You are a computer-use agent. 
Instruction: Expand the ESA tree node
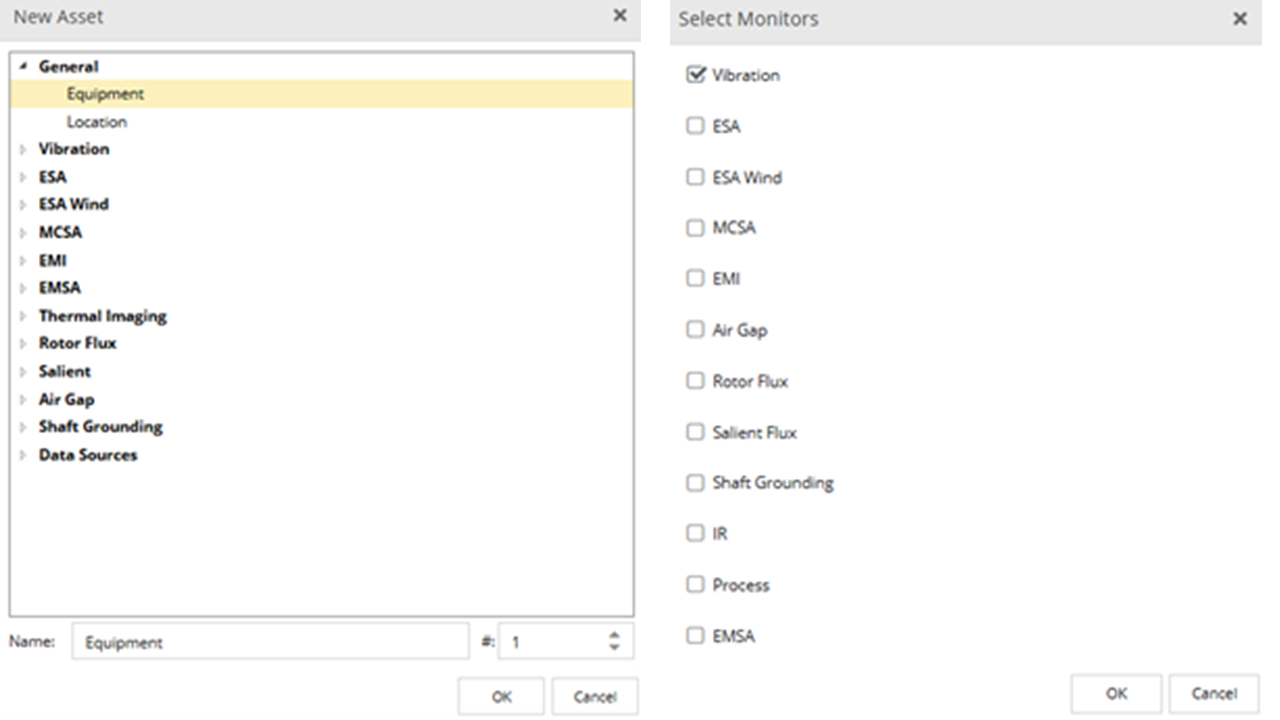click(23, 177)
